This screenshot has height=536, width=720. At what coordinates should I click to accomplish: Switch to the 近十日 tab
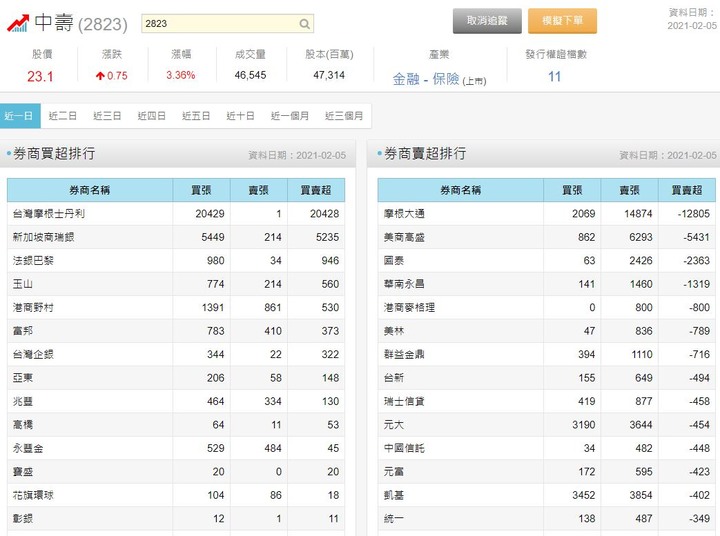click(x=240, y=116)
